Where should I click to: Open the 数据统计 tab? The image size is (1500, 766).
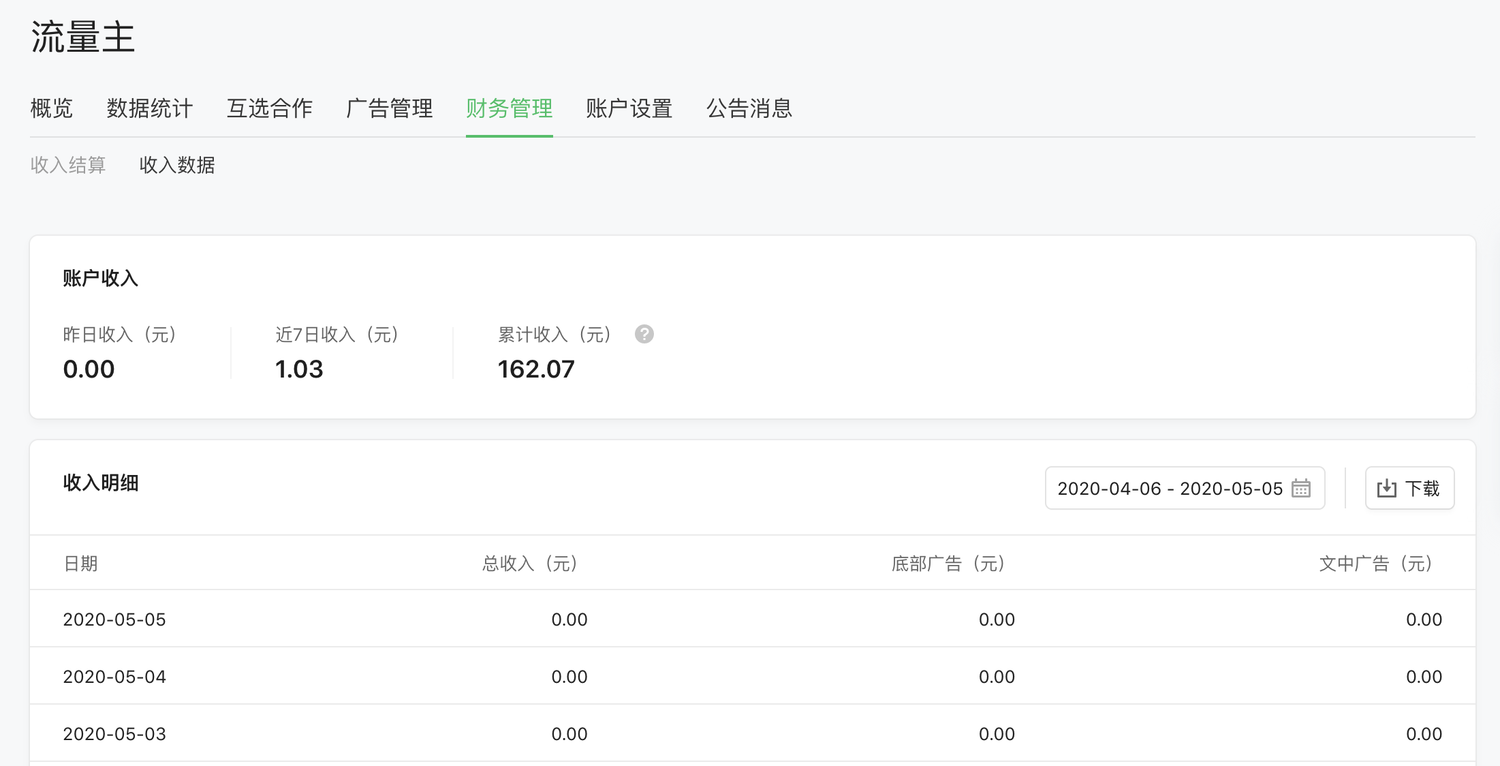pos(149,108)
